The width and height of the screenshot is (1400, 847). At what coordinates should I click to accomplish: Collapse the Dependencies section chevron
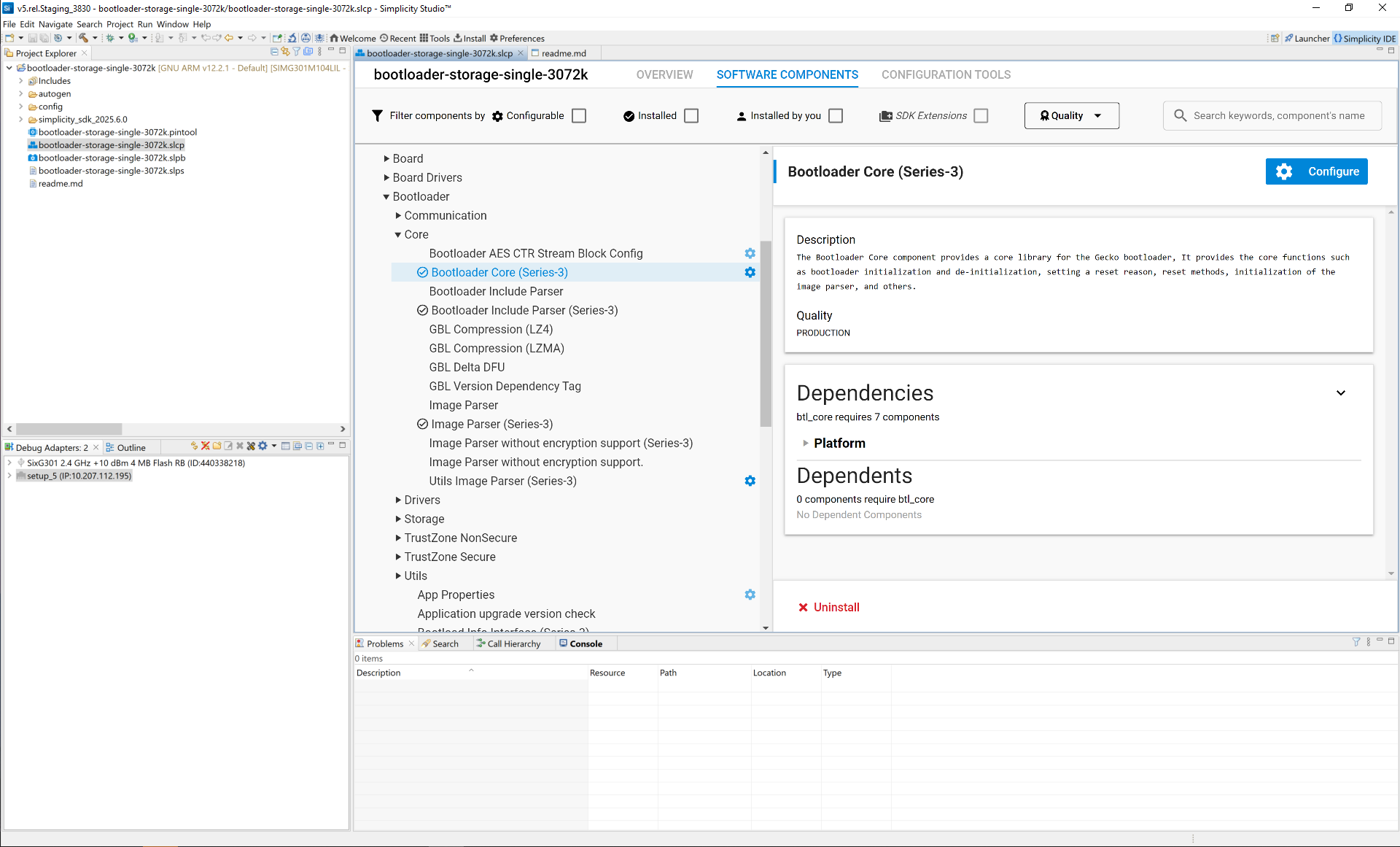(1340, 393)
